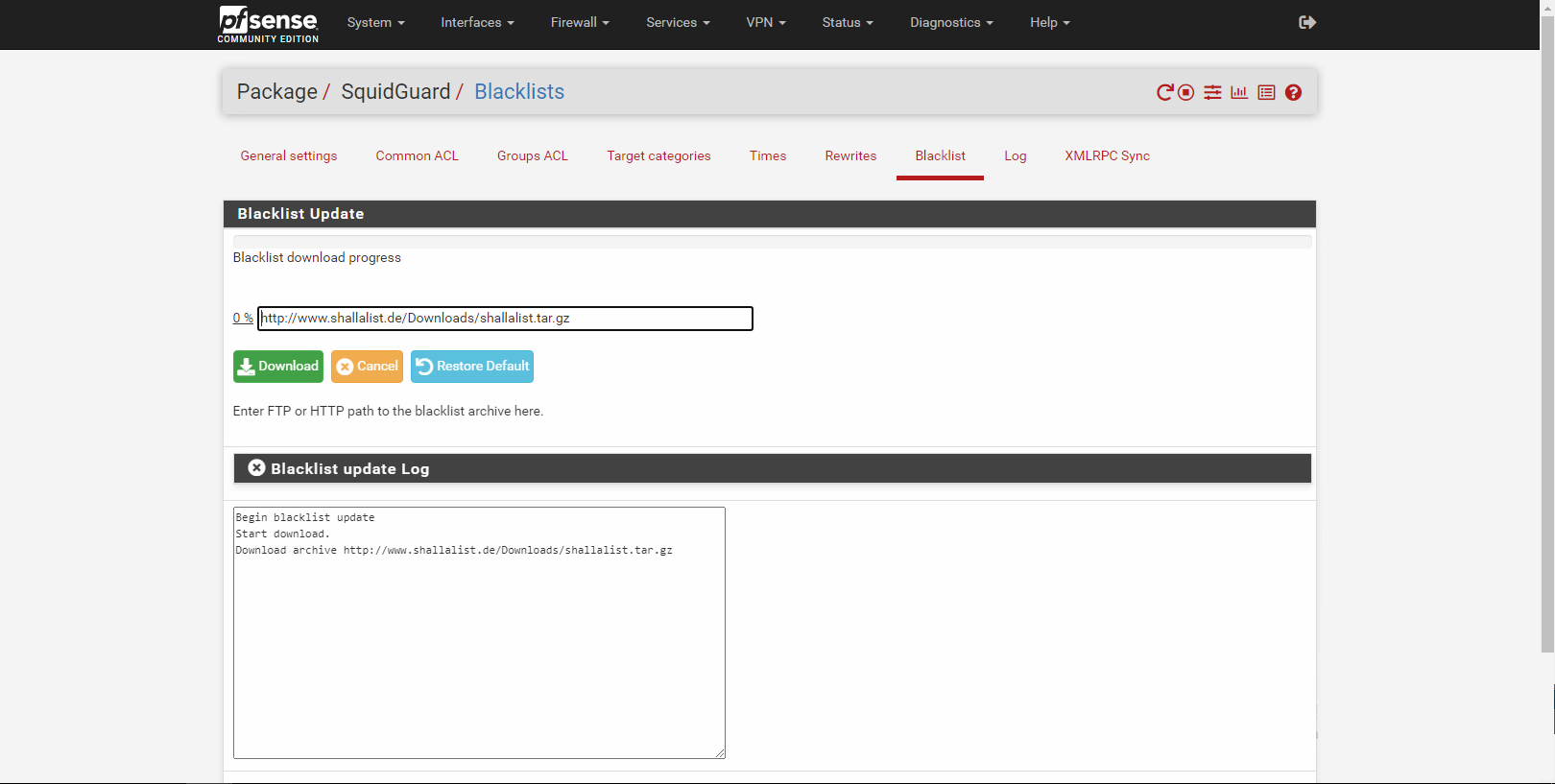
Task: Click the textarea corner grip of the log
Action: click(x=720, y=753)
